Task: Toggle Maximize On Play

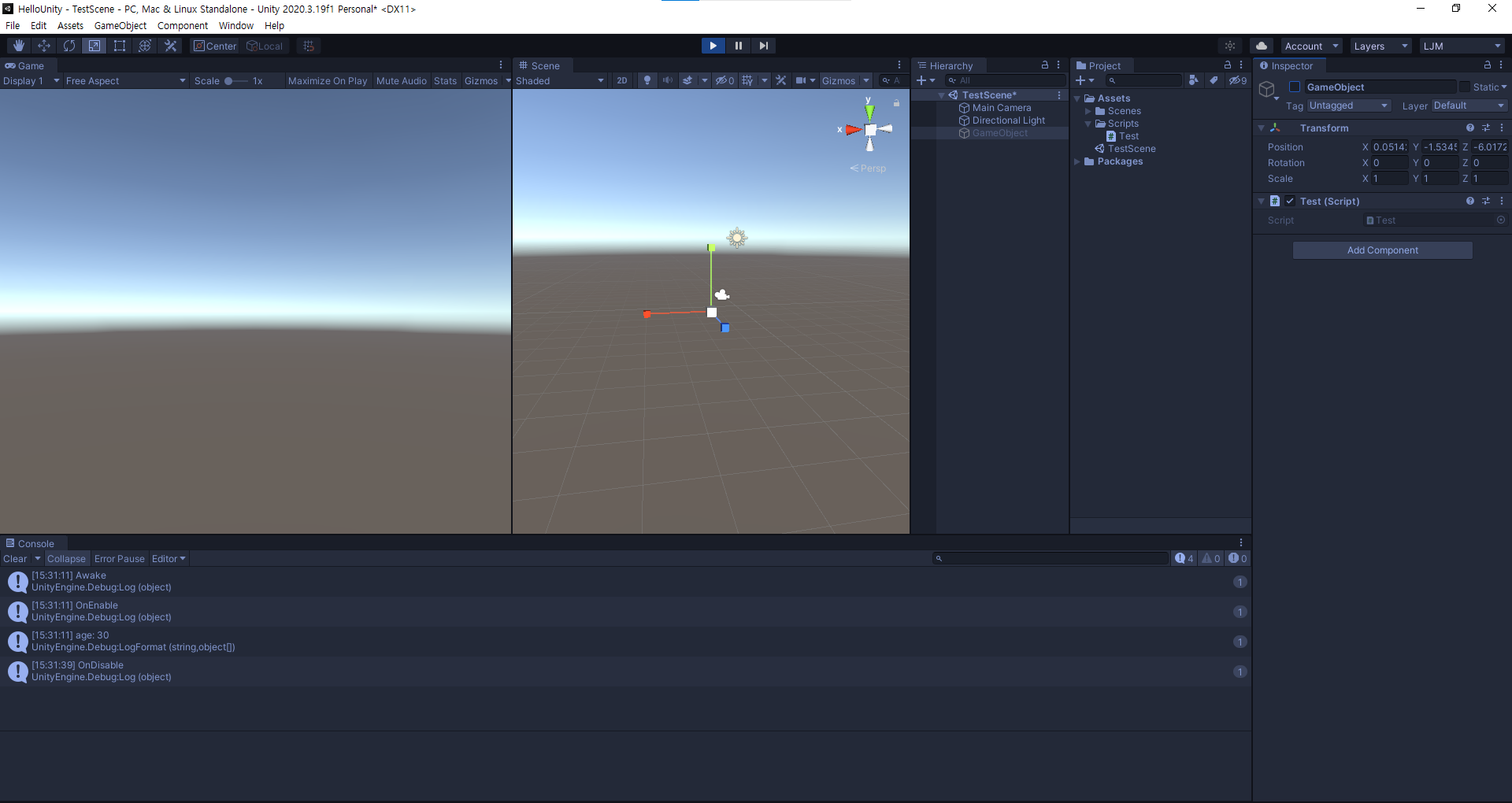Action: click(x=328, y=80)
